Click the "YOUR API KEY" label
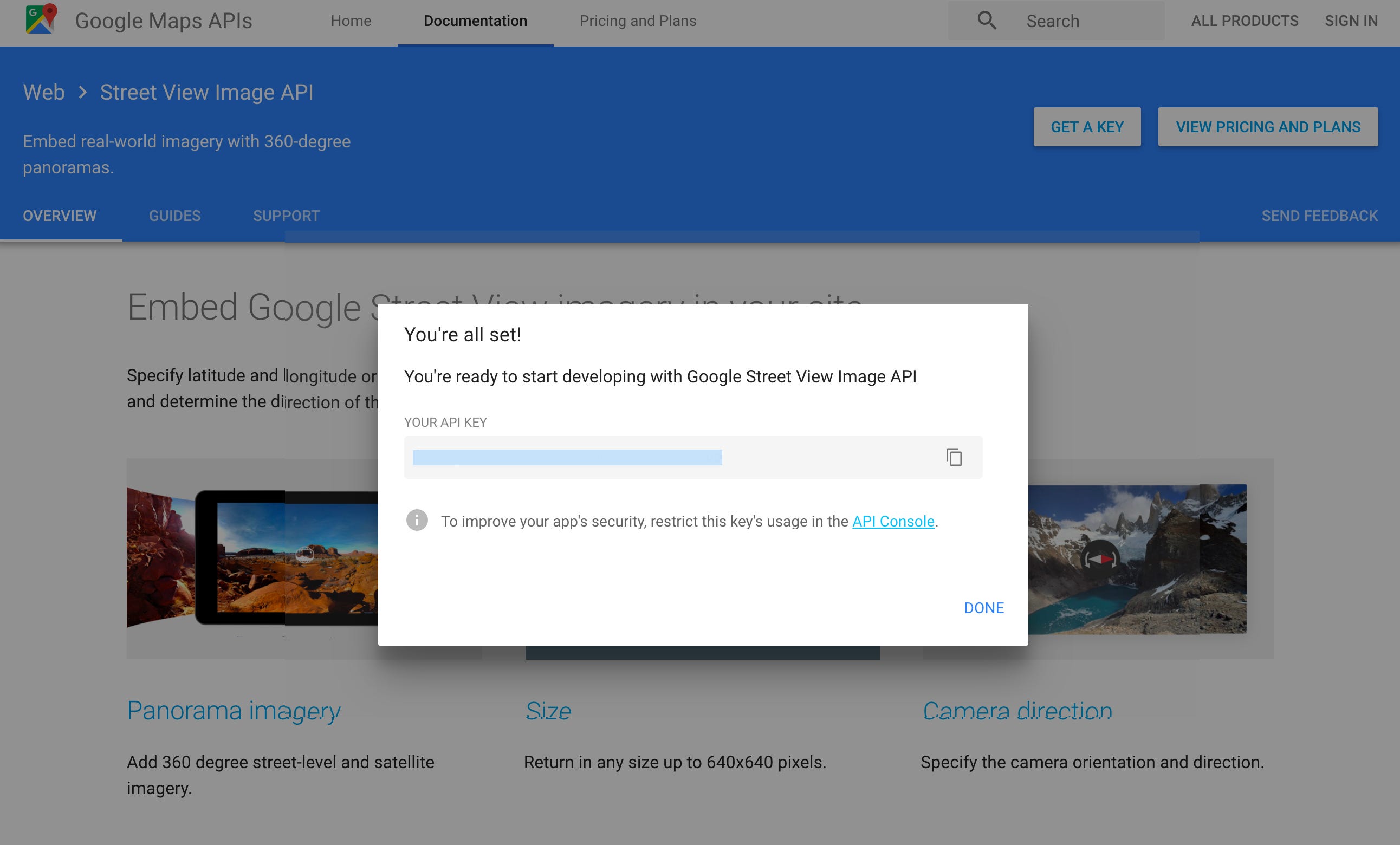 click(445, 422)
